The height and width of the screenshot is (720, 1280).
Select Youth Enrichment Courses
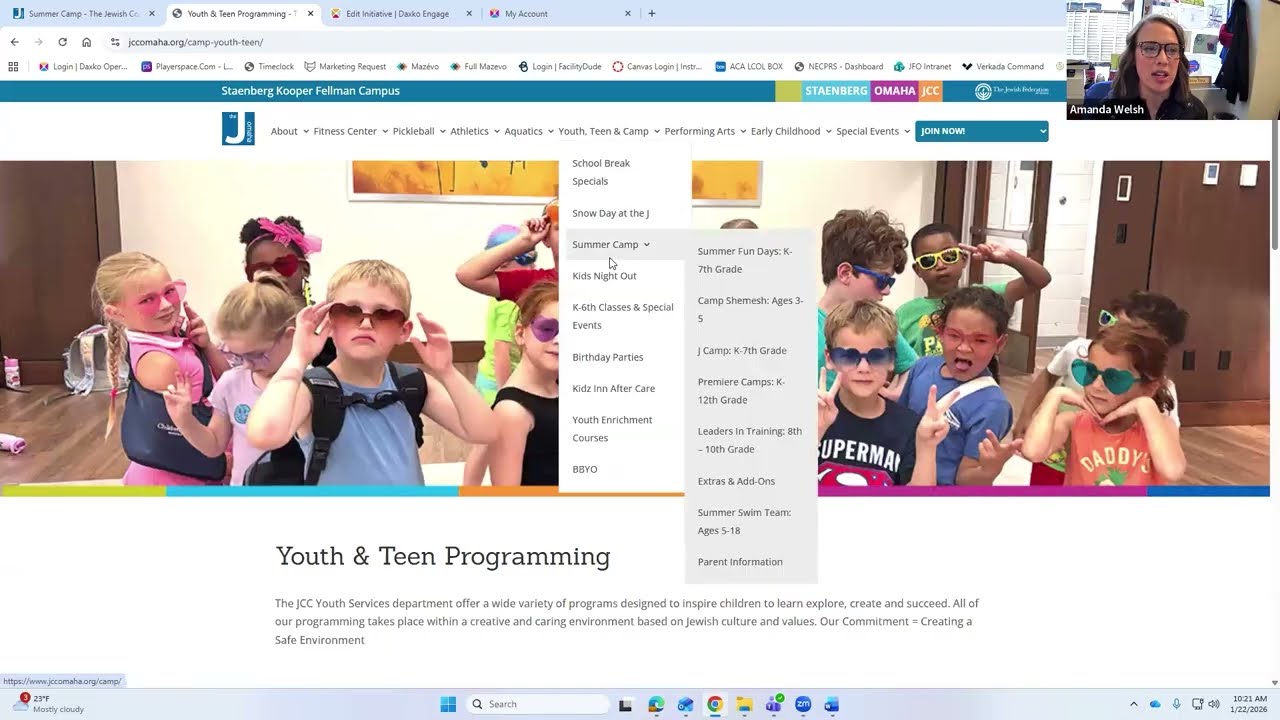coord(612,428)
